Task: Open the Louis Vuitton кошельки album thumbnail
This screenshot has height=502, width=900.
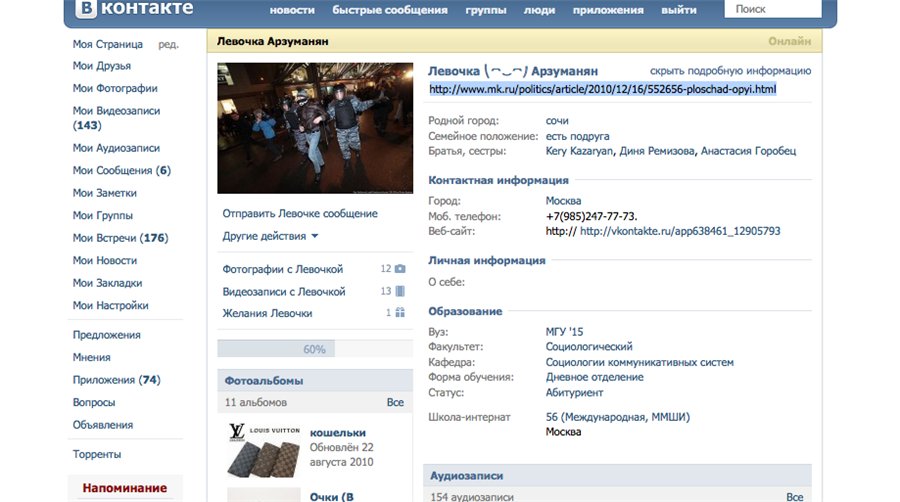Action: coord(263,449)
